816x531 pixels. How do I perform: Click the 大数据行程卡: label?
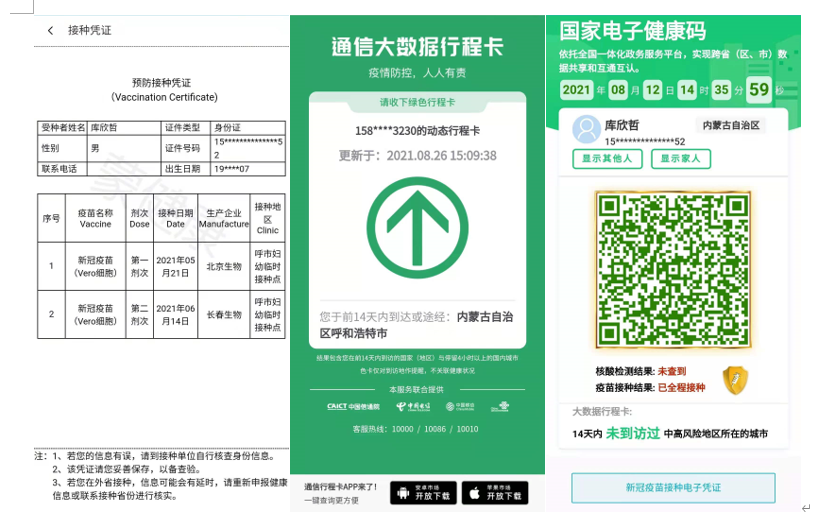[x=602, y=412]
